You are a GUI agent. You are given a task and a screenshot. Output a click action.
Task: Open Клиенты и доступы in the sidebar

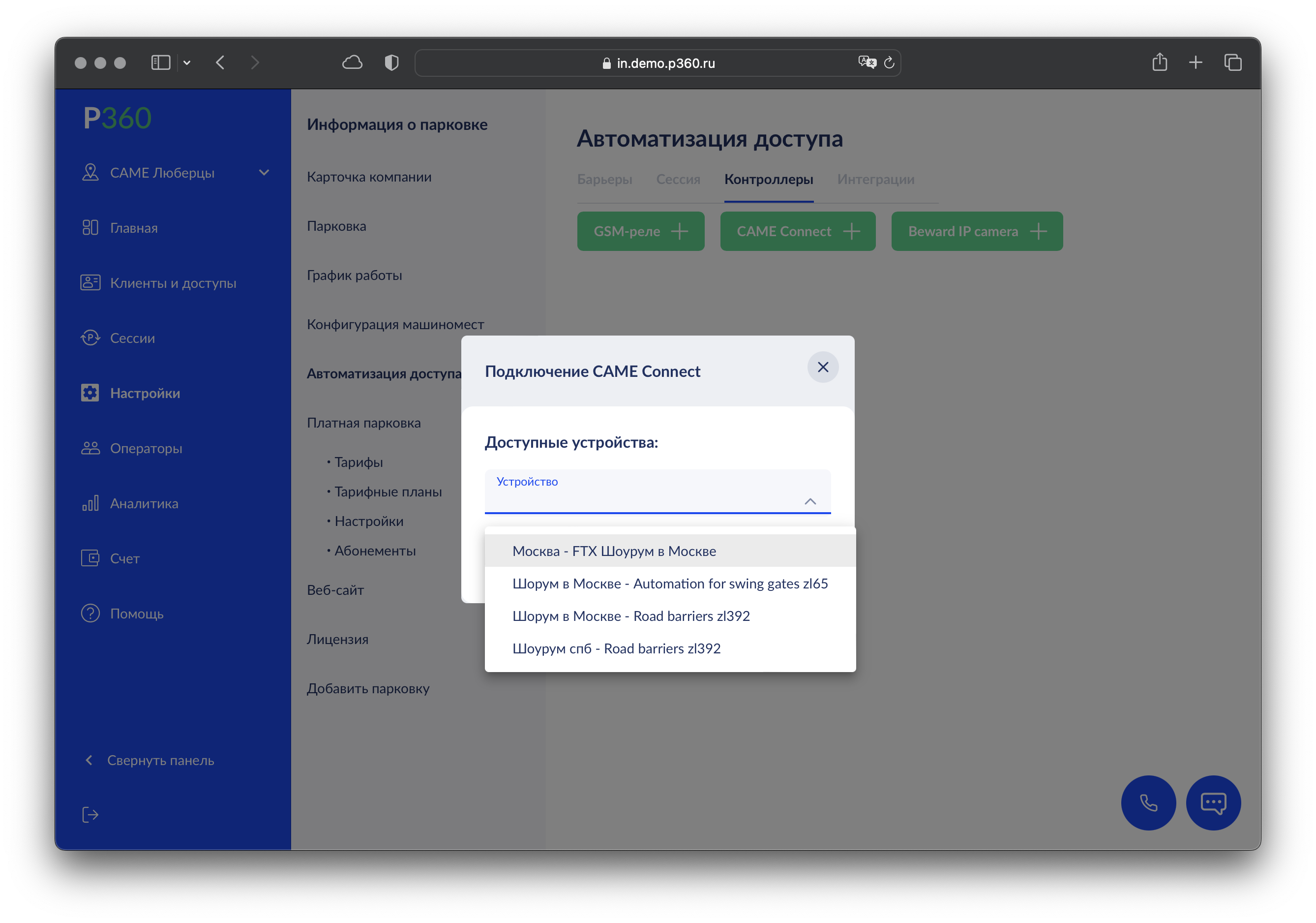173,282
